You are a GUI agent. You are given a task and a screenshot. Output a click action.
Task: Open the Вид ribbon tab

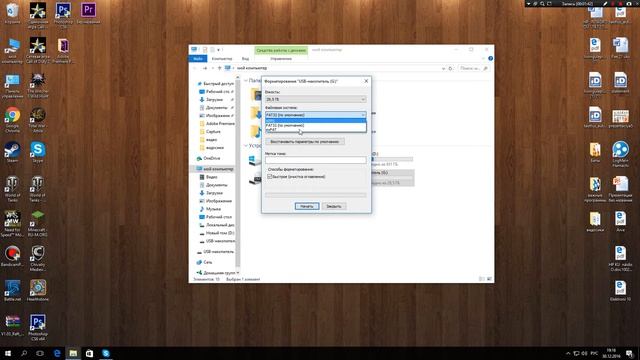coord(245,58)
